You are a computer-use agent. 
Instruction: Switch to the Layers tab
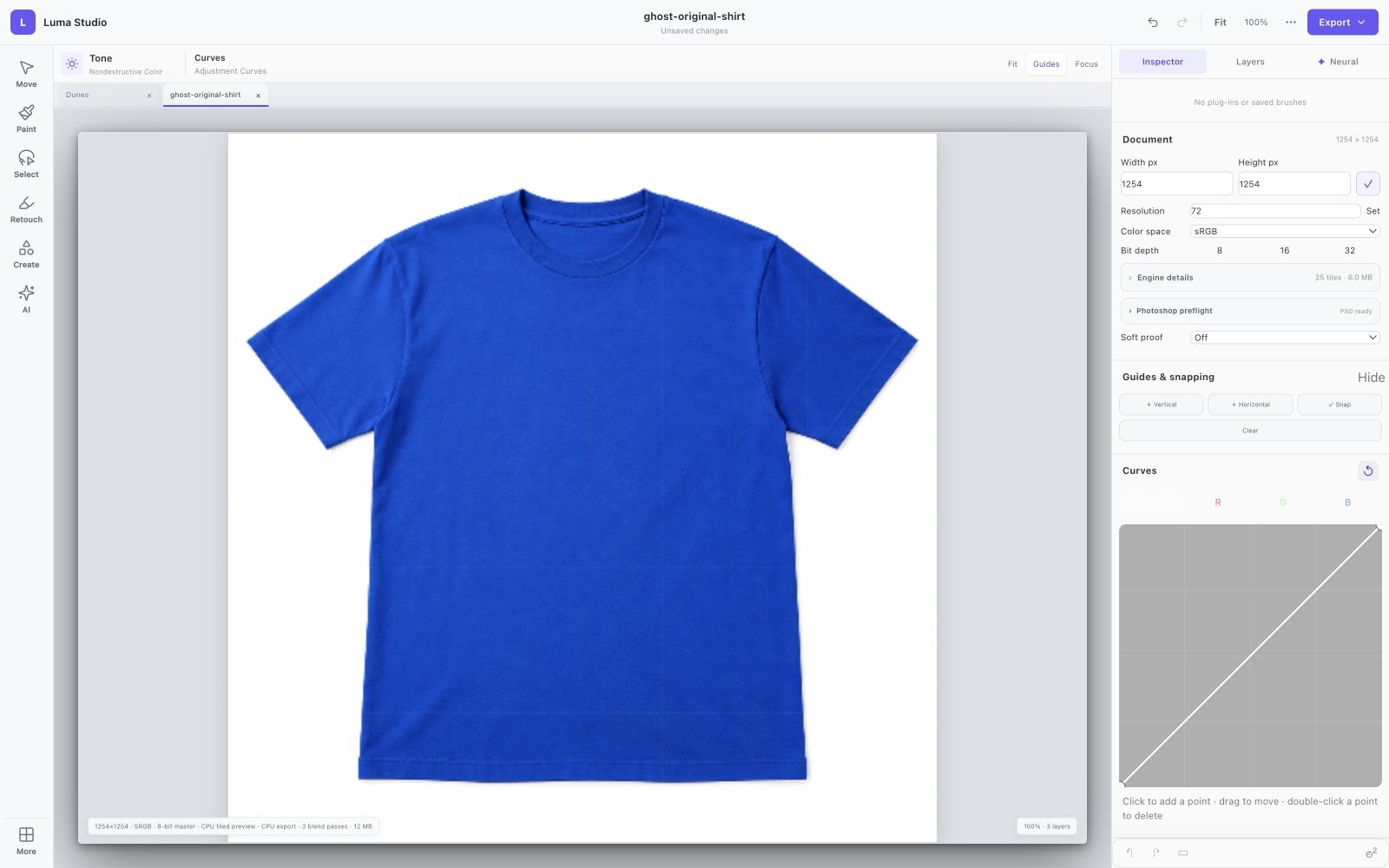click(x=1250, y=62)
